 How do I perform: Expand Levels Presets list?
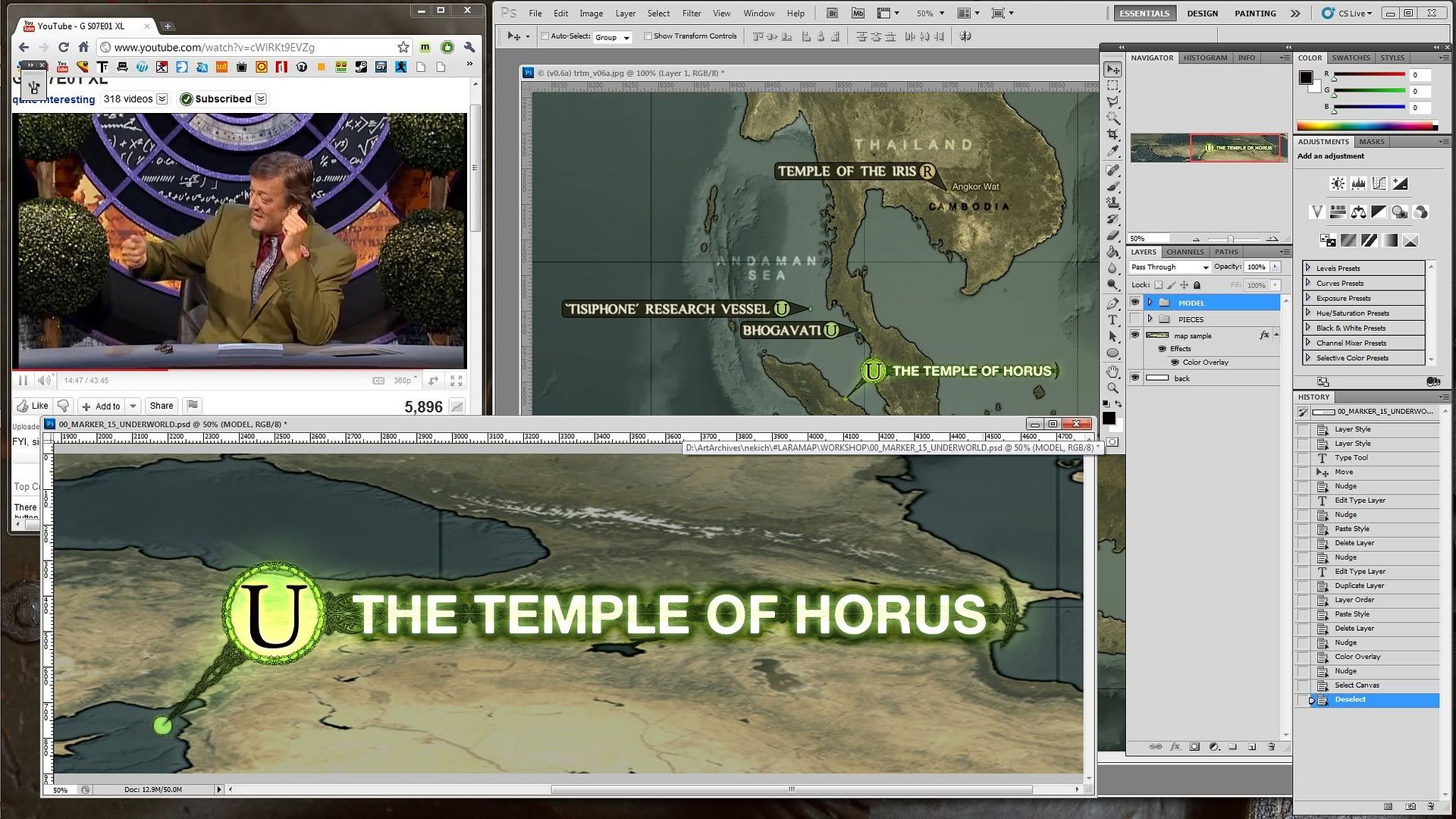point(1308,268)
